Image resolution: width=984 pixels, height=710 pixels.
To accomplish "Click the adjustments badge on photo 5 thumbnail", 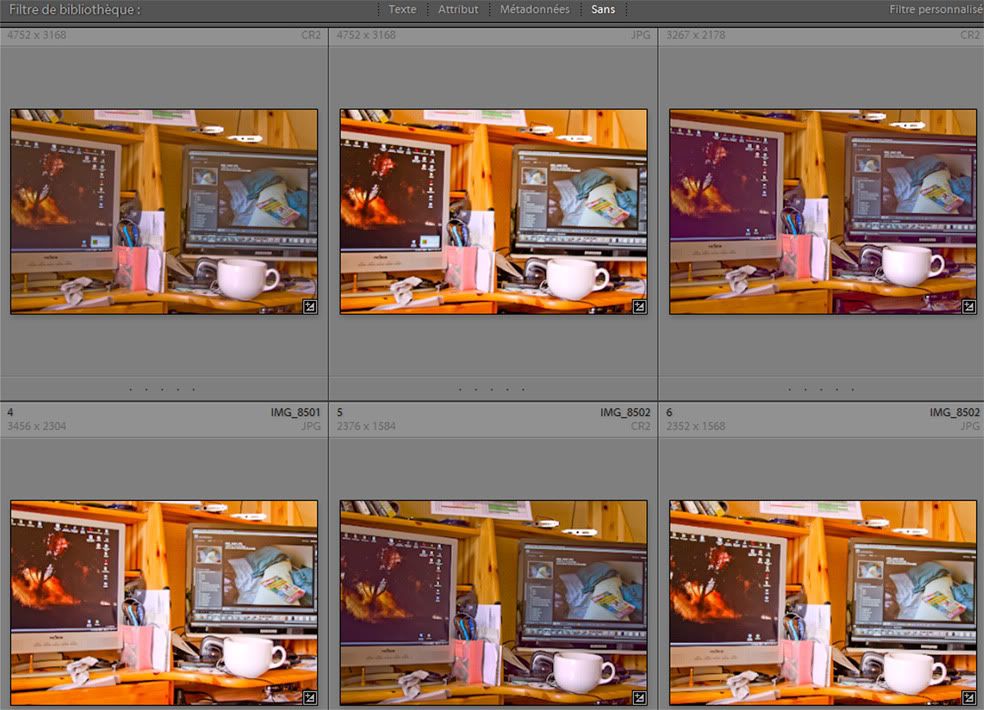I will coord(639,697).
